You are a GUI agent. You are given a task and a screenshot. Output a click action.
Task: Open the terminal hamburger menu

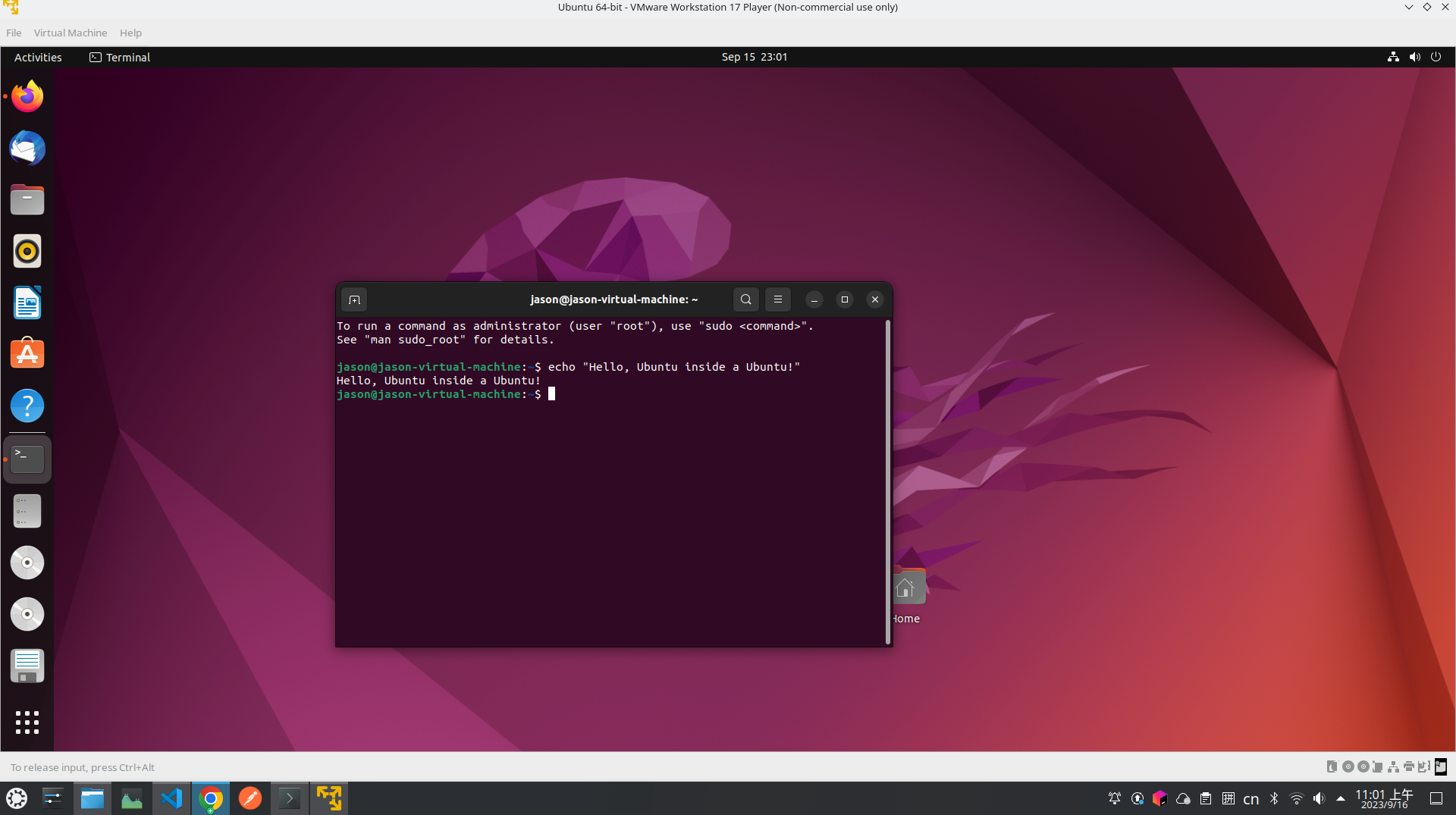[778, 299]
